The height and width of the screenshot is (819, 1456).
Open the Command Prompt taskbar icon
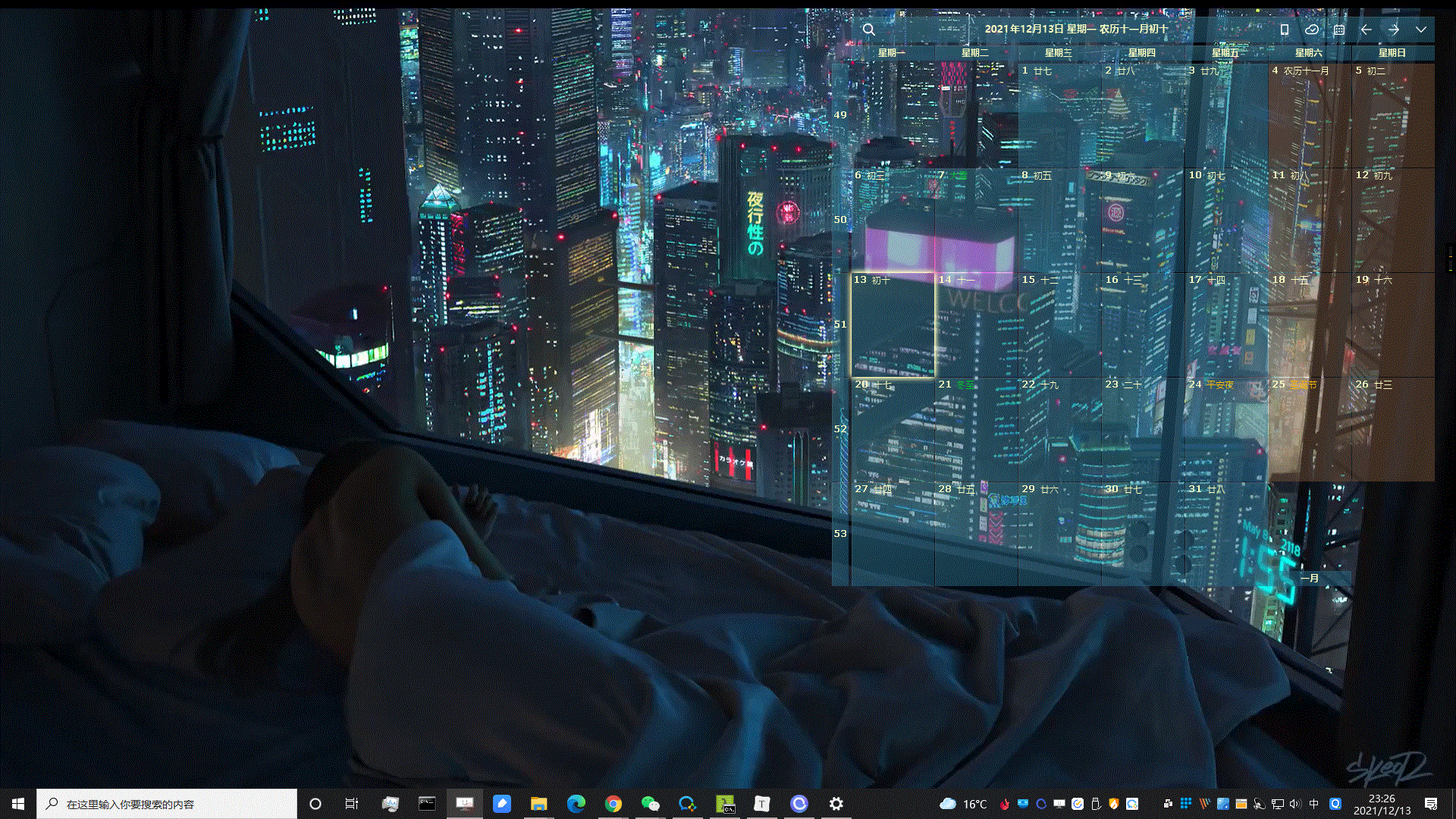[427, 804]
